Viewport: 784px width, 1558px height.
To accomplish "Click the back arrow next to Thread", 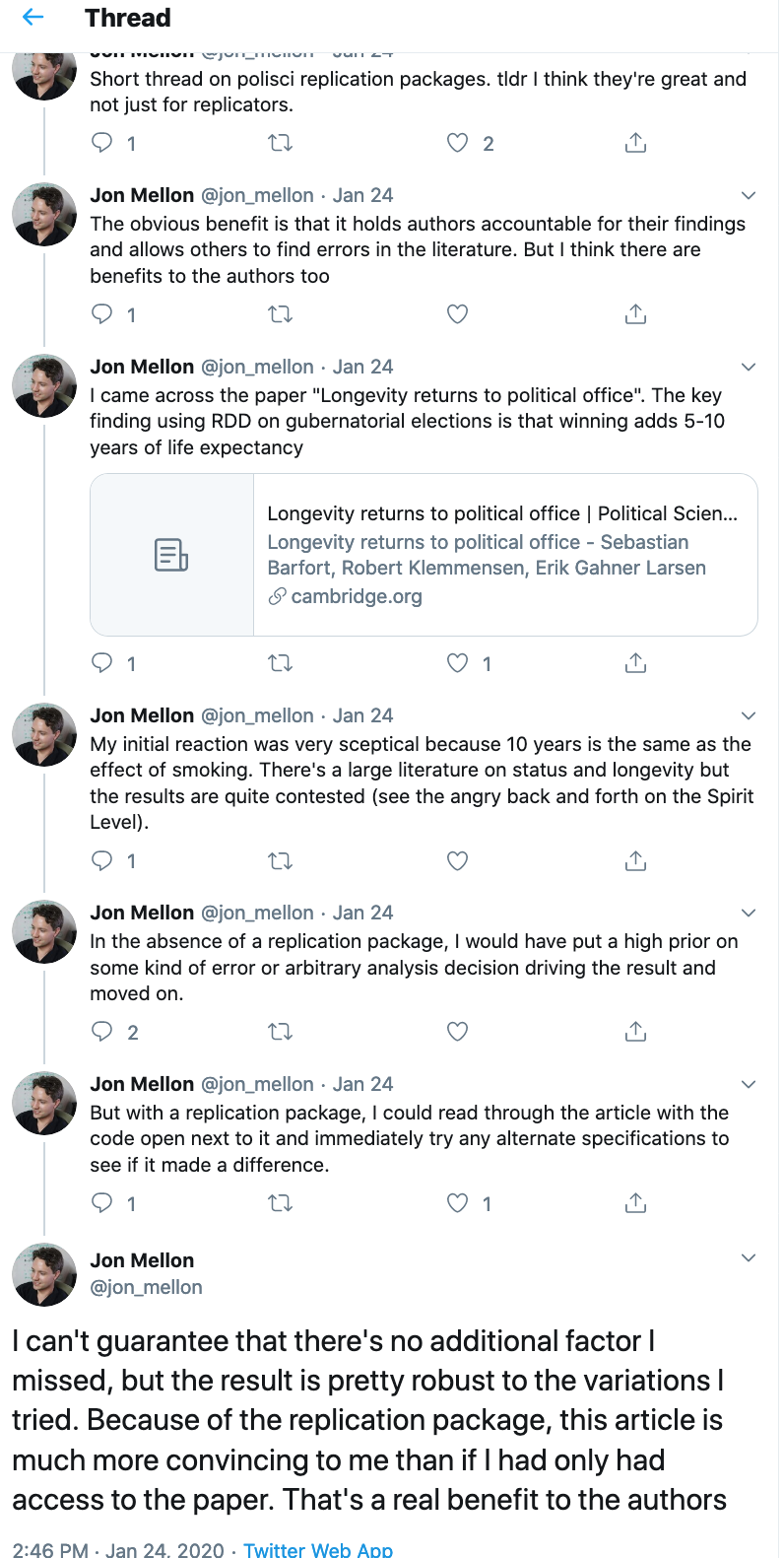I will [33, 18].
